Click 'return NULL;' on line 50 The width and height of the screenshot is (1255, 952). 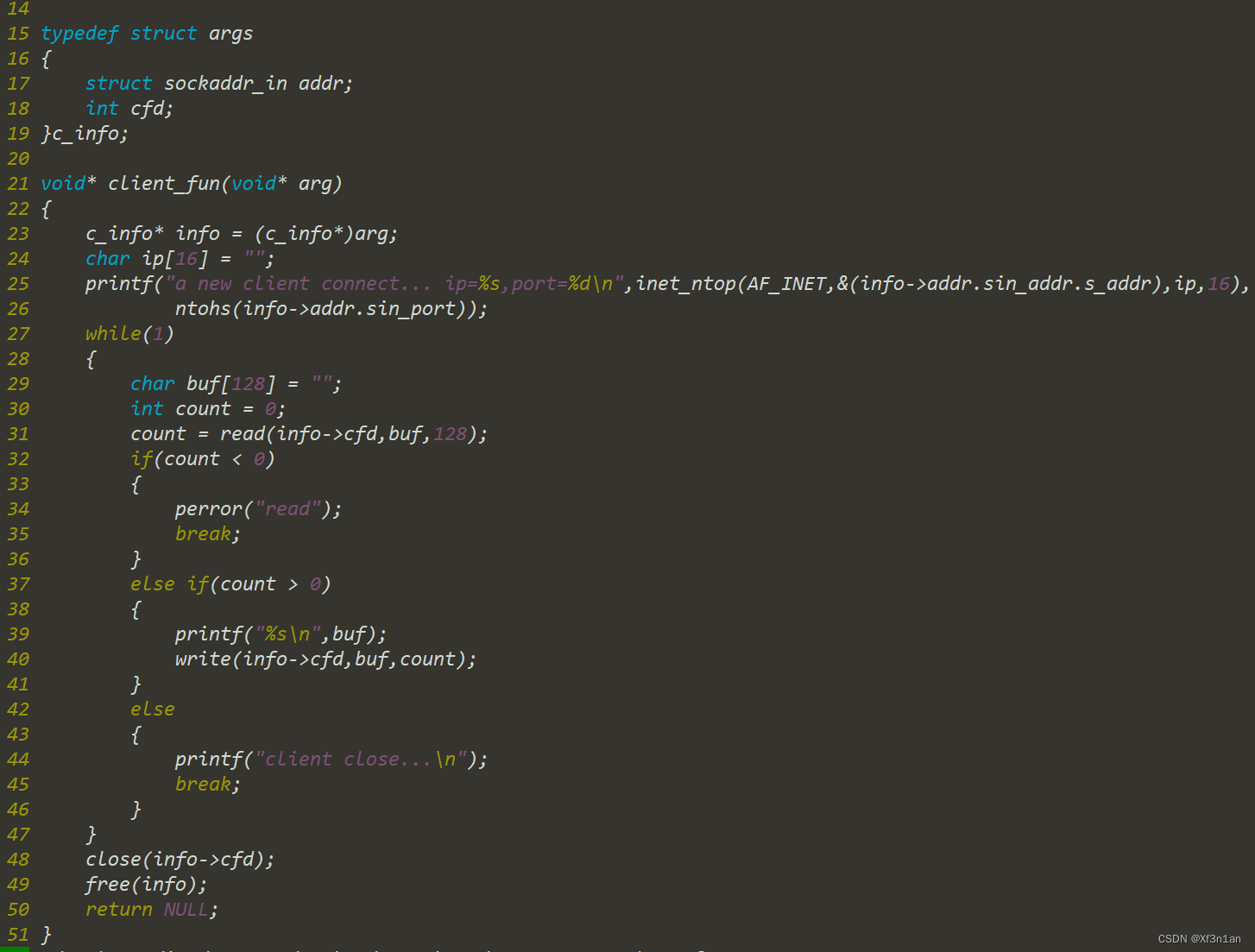152,910
